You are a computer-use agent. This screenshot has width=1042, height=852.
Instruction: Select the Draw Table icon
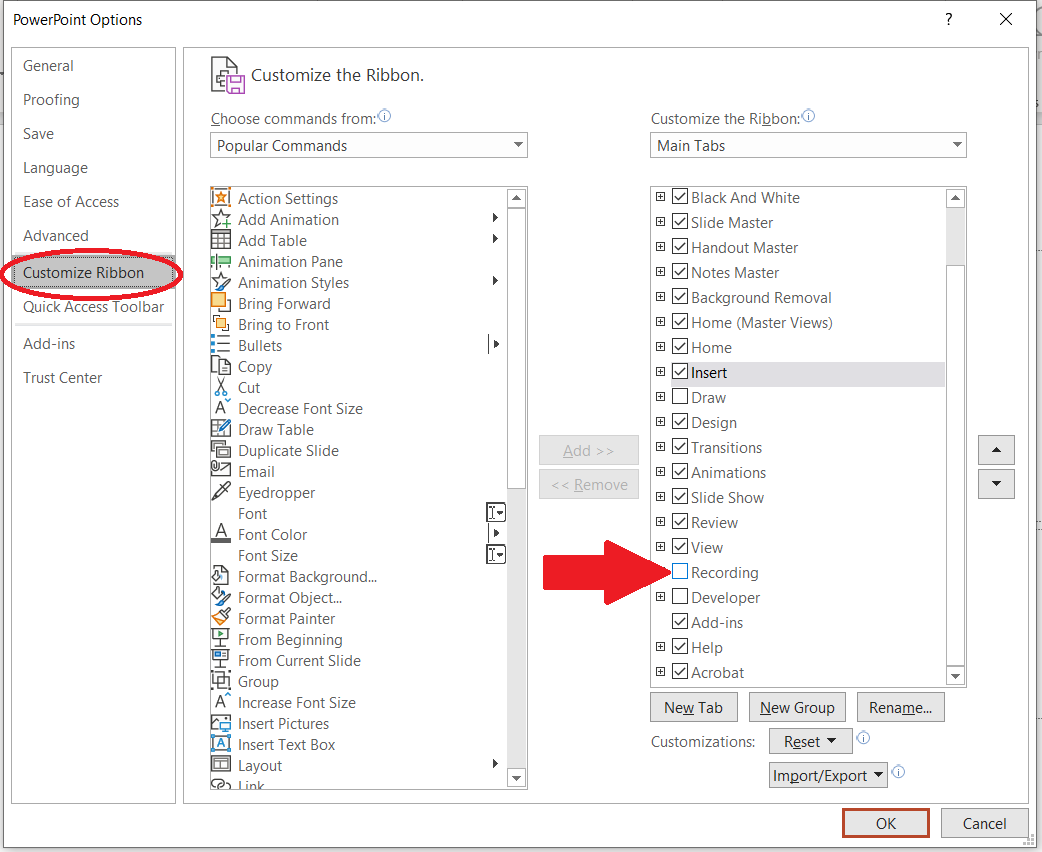221,429
